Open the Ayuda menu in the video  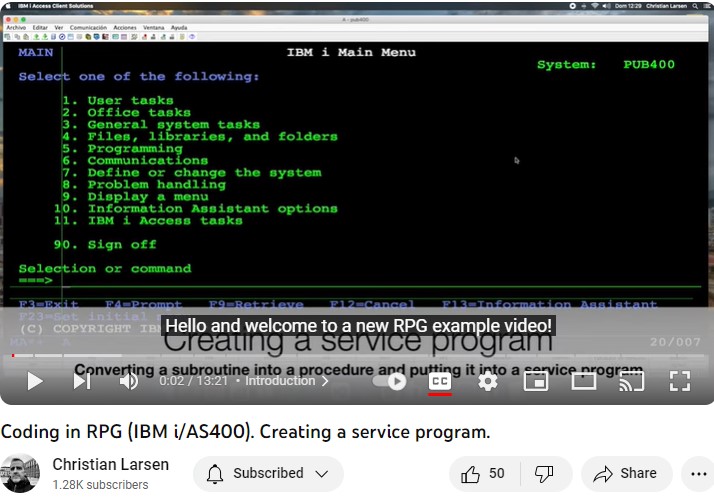click(179, 28)
